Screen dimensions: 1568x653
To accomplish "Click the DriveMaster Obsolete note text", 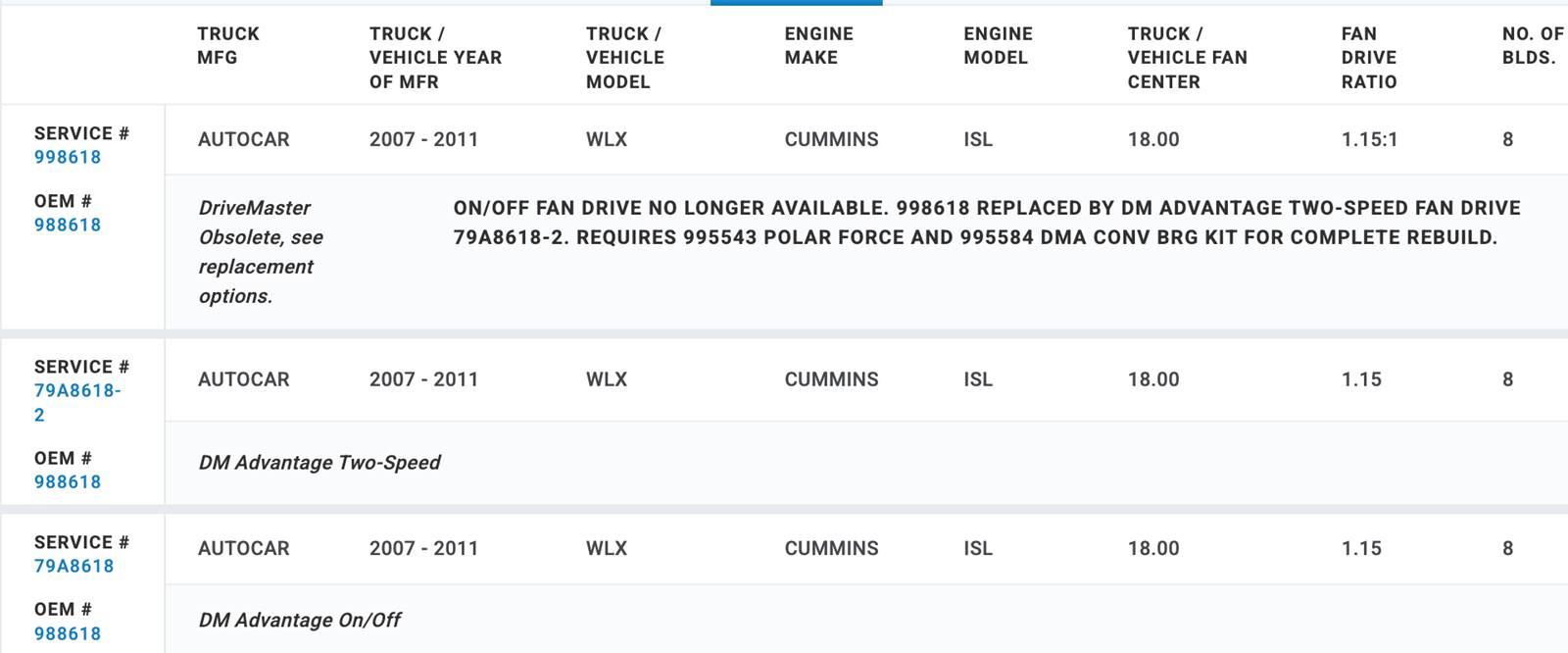I will pyautogui.click(x=261, y=252).
